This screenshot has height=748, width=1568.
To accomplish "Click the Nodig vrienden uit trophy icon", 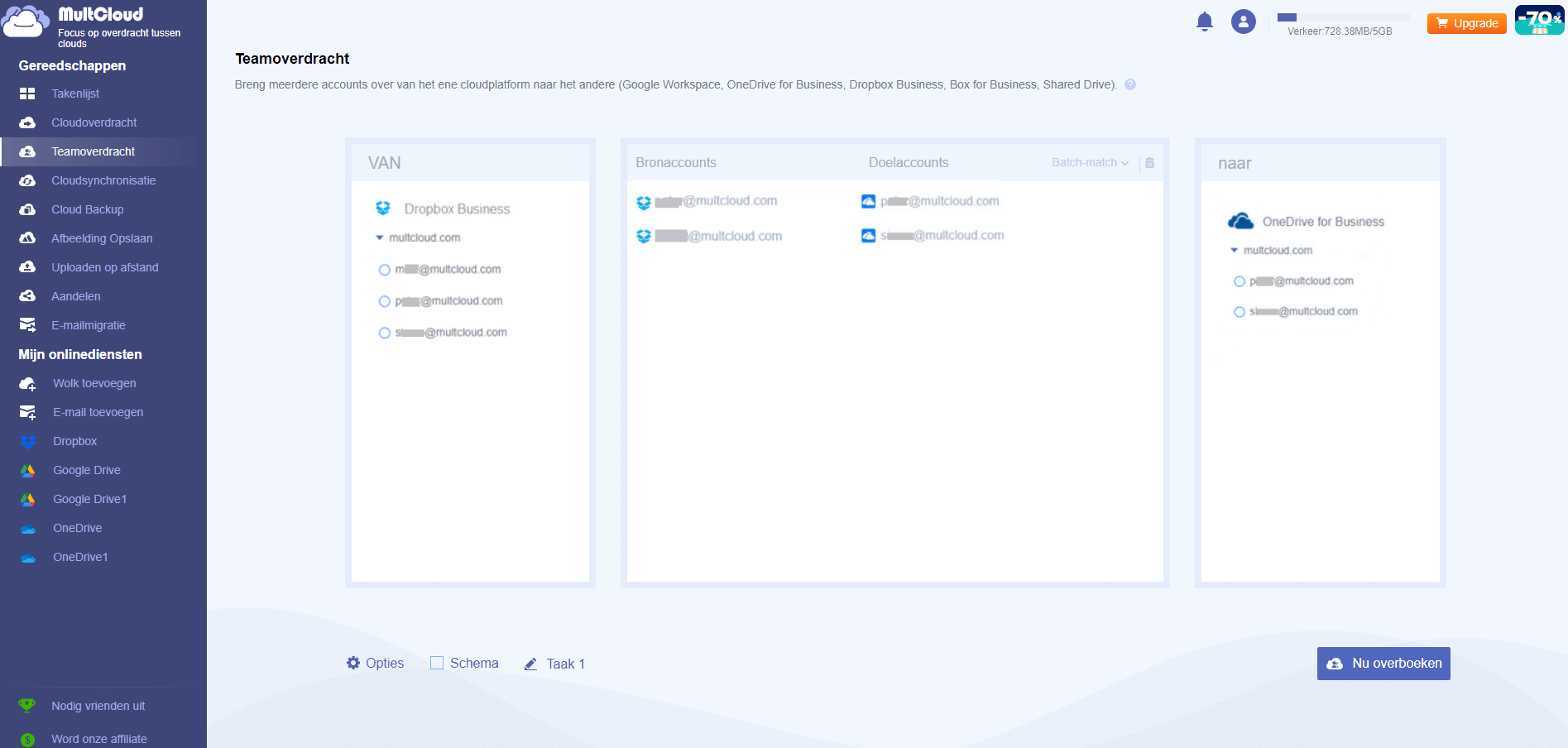I will [x=27, y=706].
